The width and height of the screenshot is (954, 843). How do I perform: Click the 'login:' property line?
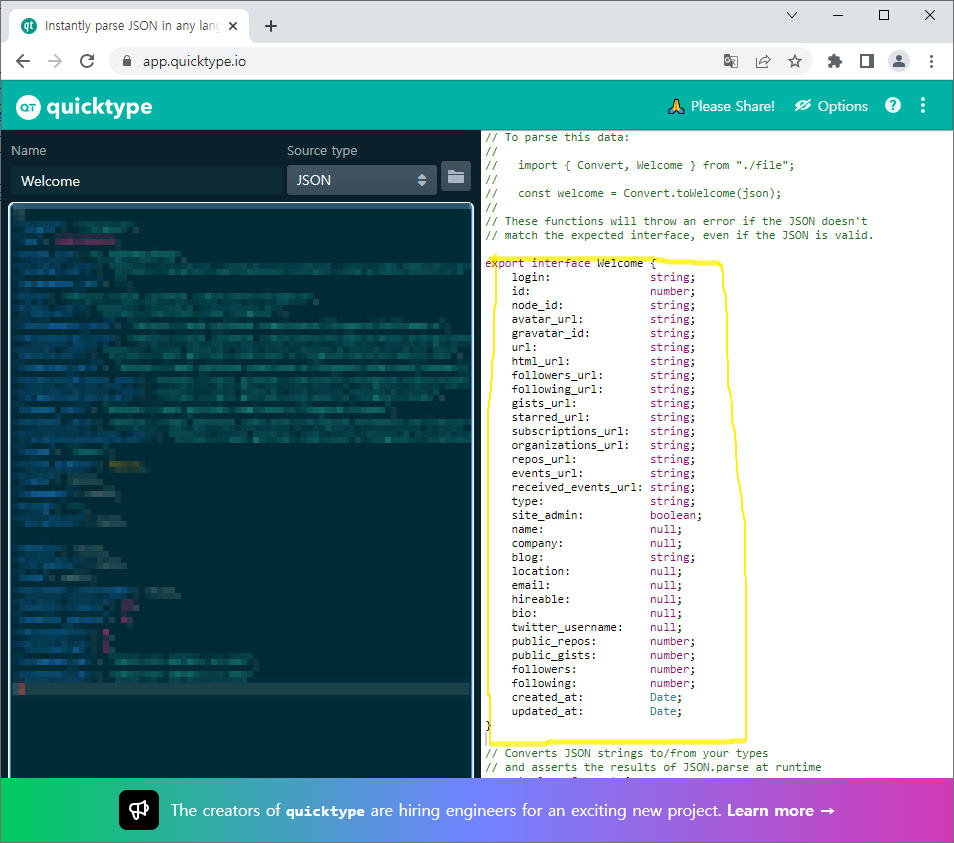(603, 277)
